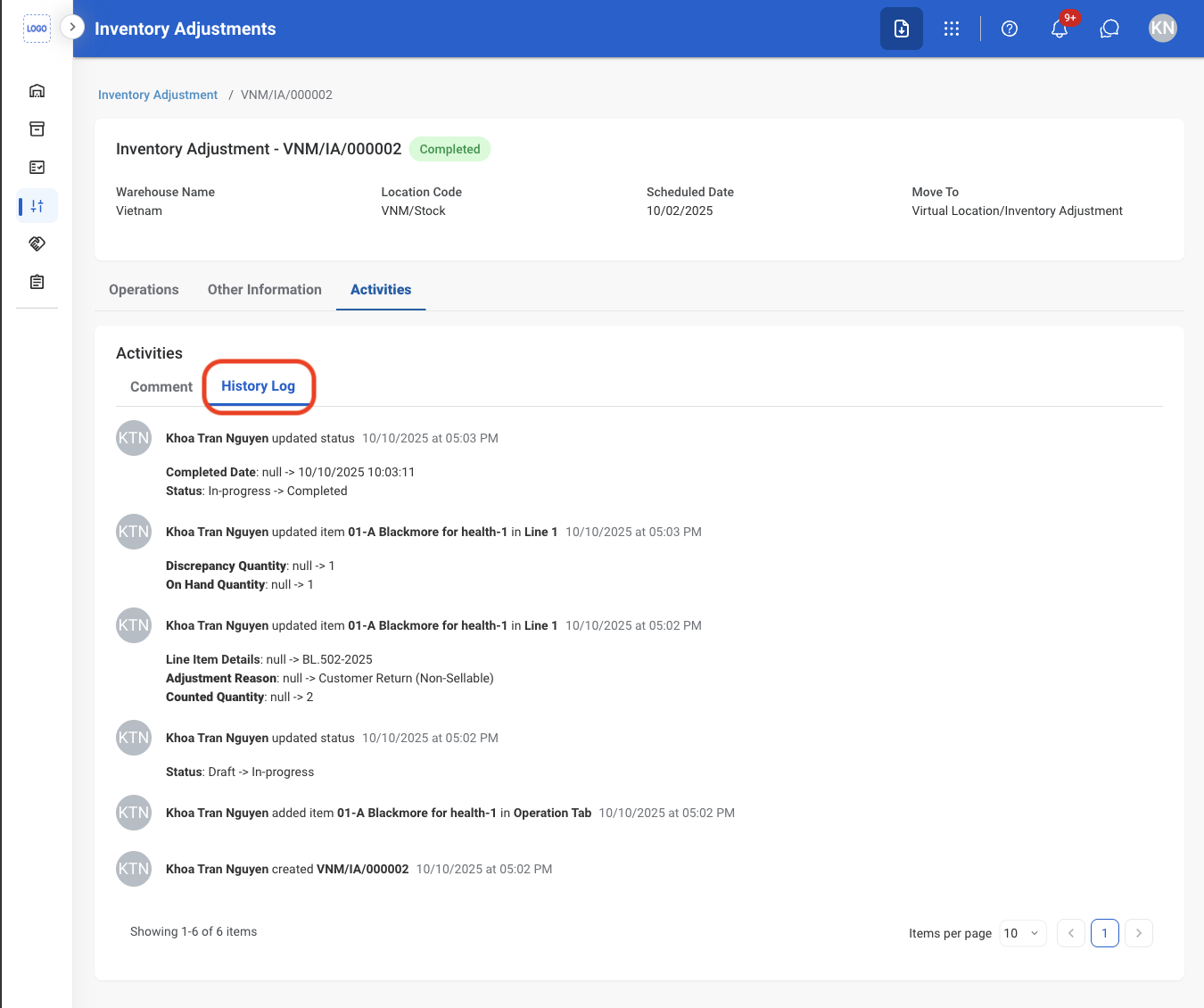Click 'Discrepancy Quantity: null -> 1' text
The image size is (1204, 1008).
point(251,566)
